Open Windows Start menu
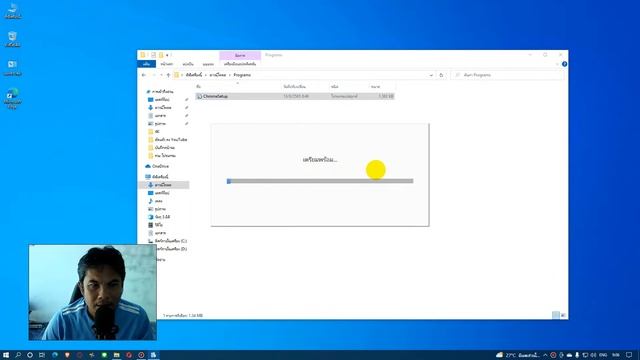Screen dimensions: 640x360 (x=6, y=355)
